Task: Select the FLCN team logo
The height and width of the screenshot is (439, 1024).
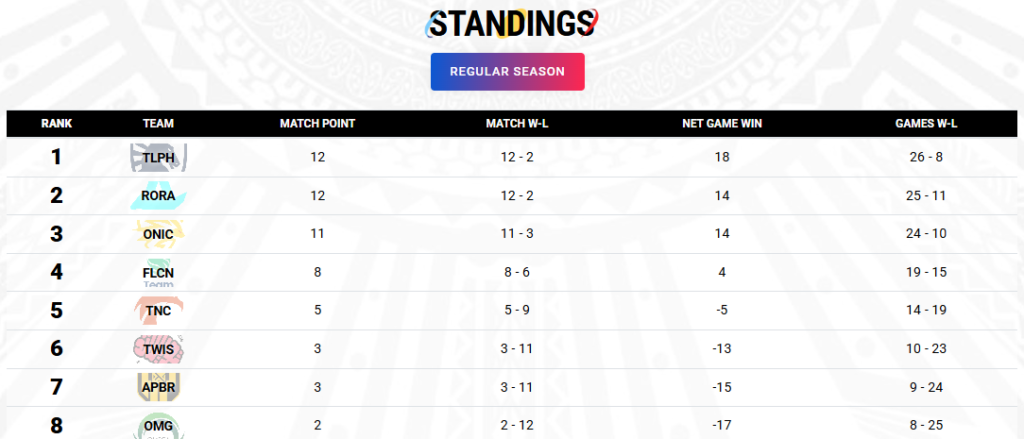Action: pos(158,272)
